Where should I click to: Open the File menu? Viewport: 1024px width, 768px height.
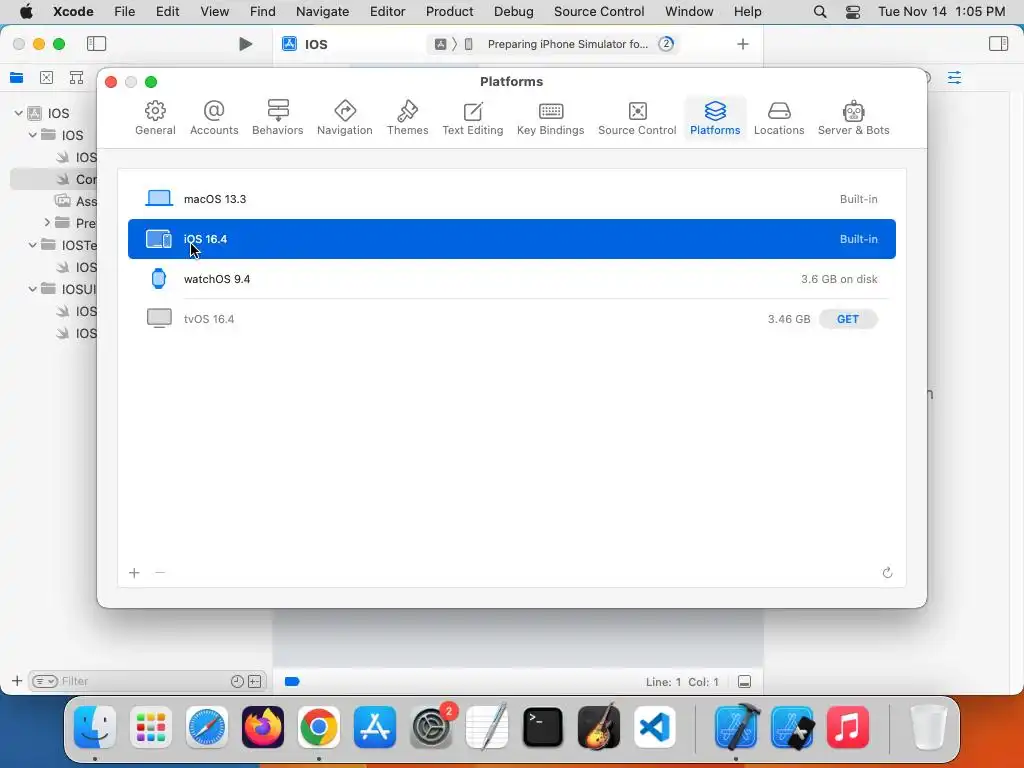click(x=124, y=11)
